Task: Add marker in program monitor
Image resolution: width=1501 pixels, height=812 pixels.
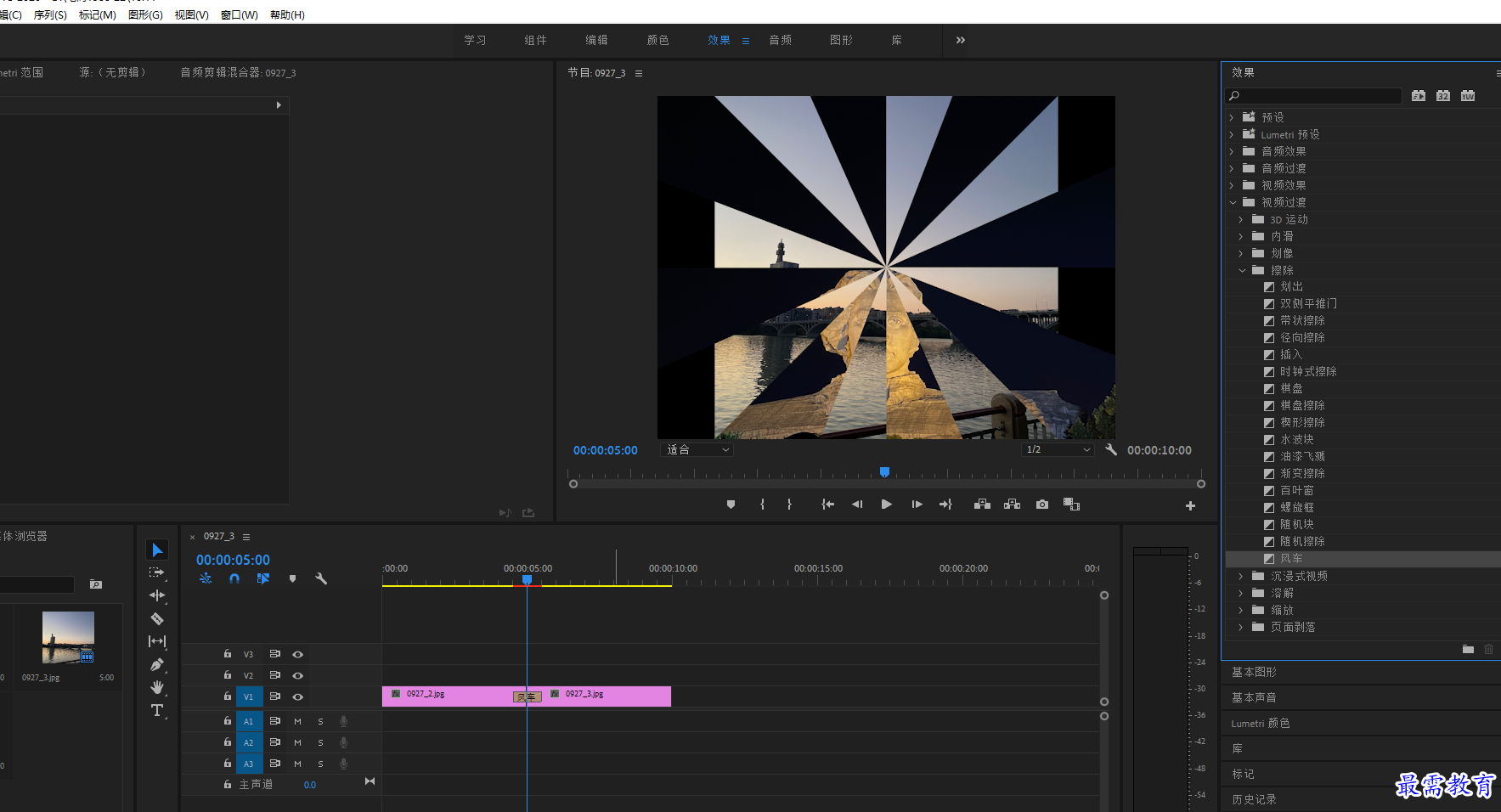Action: [731, 505]
